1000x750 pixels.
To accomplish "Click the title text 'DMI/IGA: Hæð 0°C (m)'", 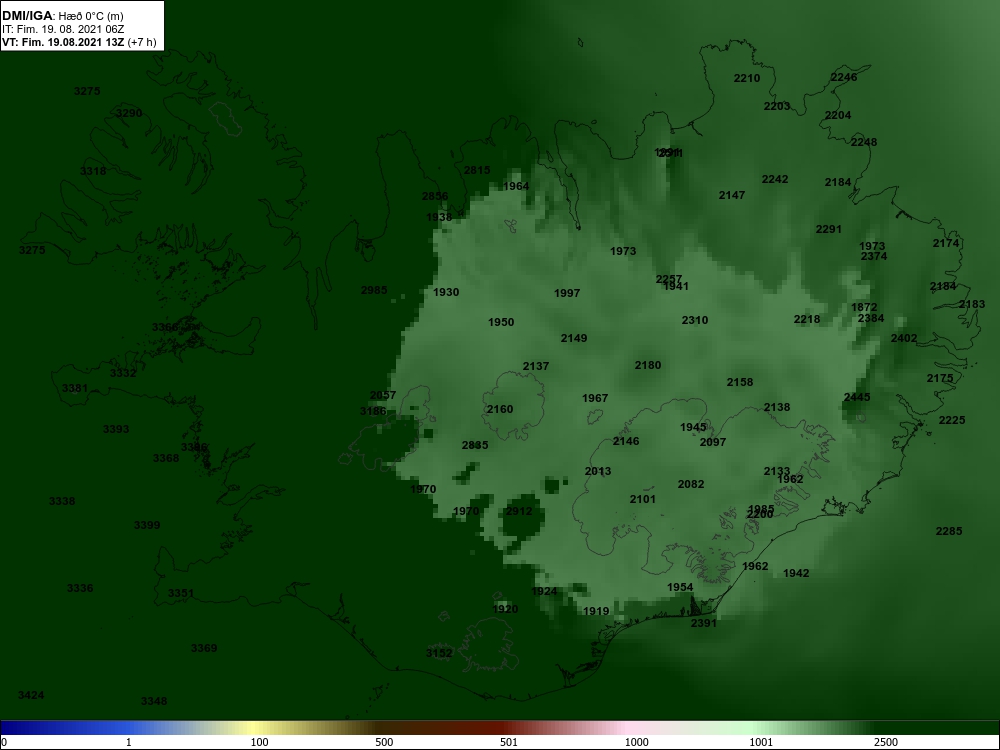I will (62, 16).
